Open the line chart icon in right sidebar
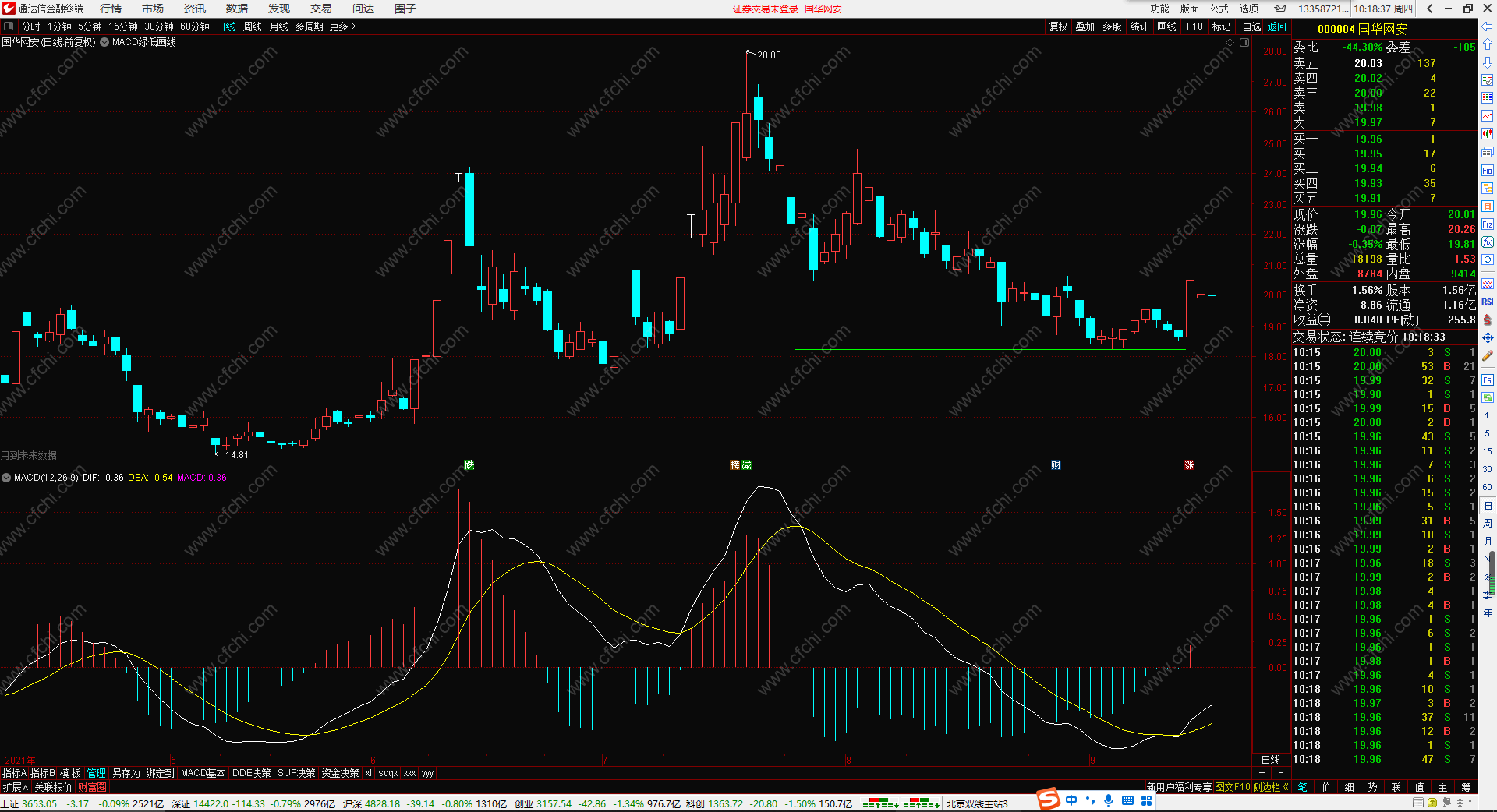Image resolution: width=1497 pixels, height=812 pixels. coord(1487,116)
